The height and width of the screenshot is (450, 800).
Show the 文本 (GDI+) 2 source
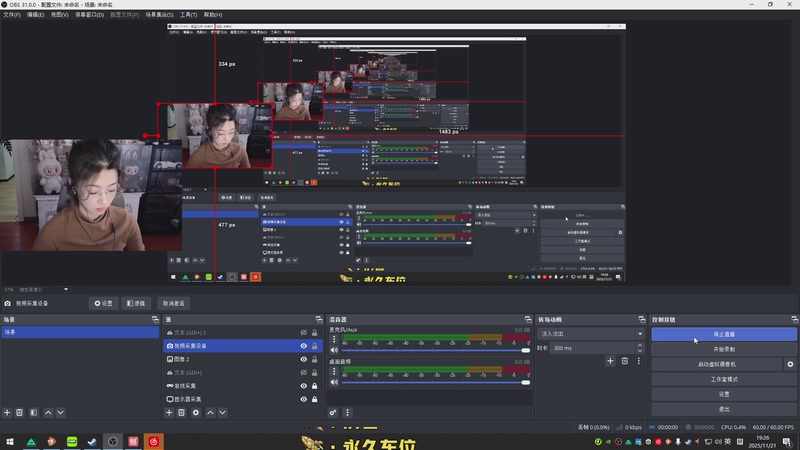[304, 333]
